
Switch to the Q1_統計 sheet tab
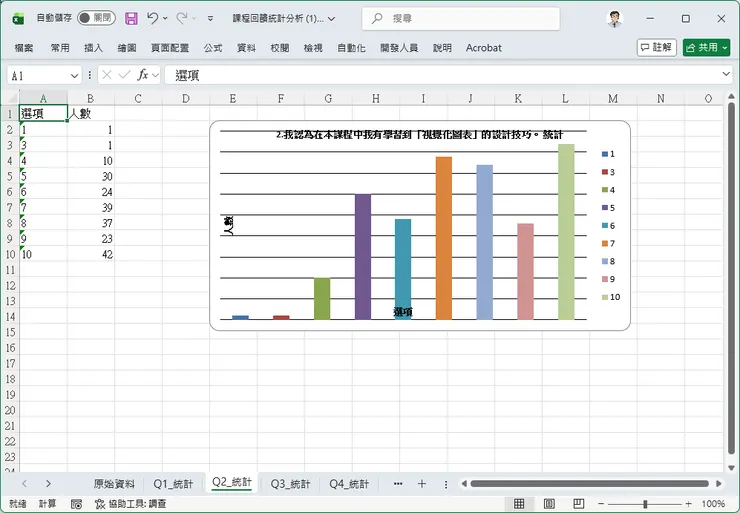[x=173, y=484]
